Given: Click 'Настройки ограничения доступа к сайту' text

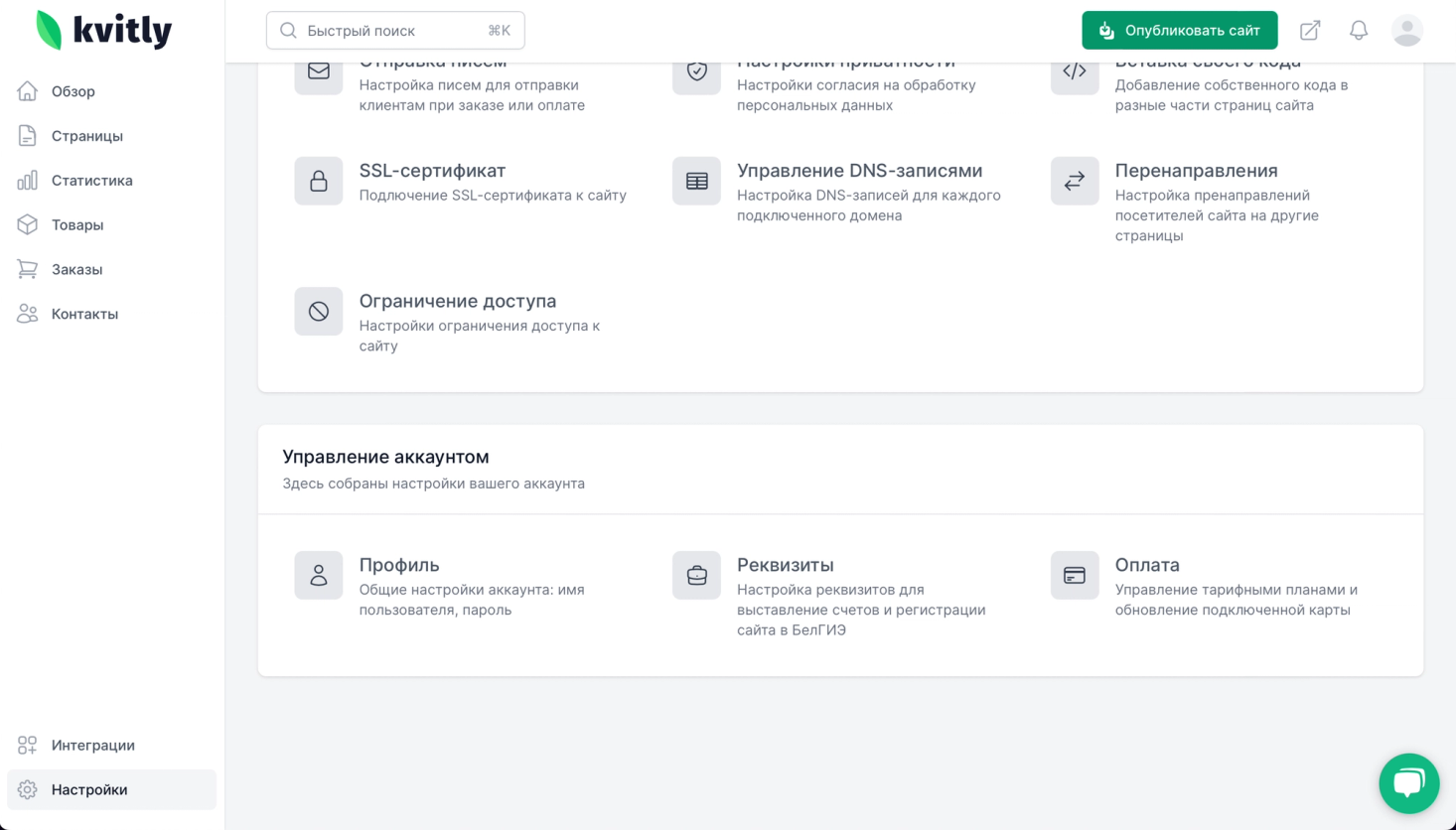Looking at the screenshot, I should coord(480,336).
